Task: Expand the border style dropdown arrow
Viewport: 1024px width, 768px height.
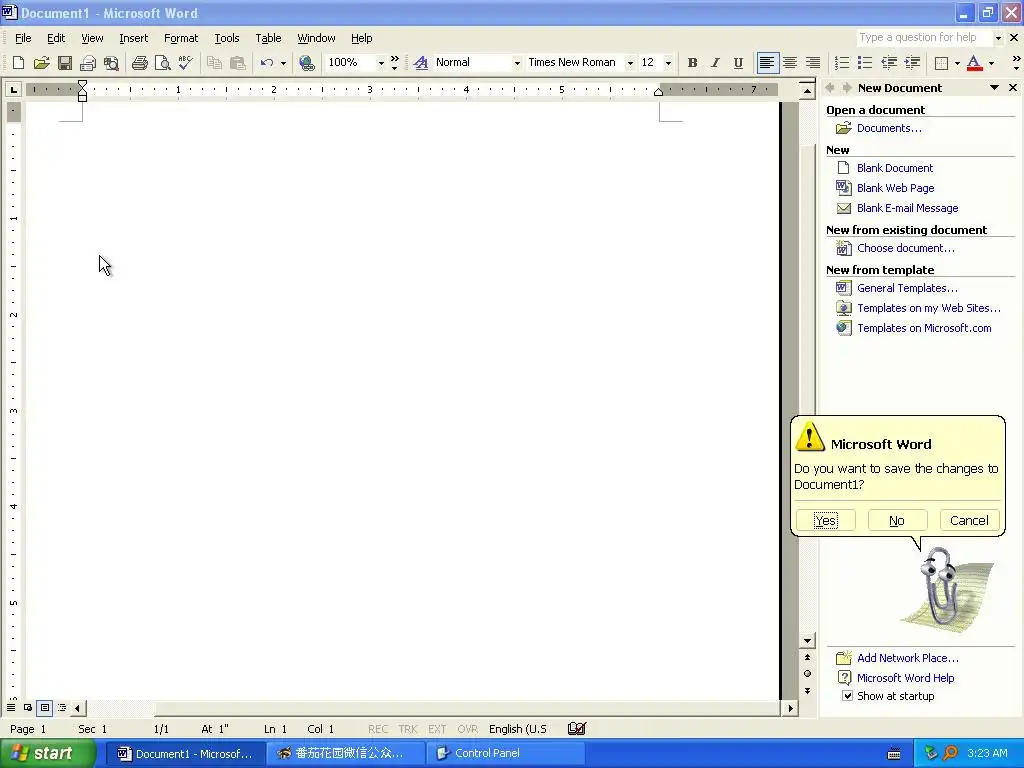Action: (x=957, y=63)
